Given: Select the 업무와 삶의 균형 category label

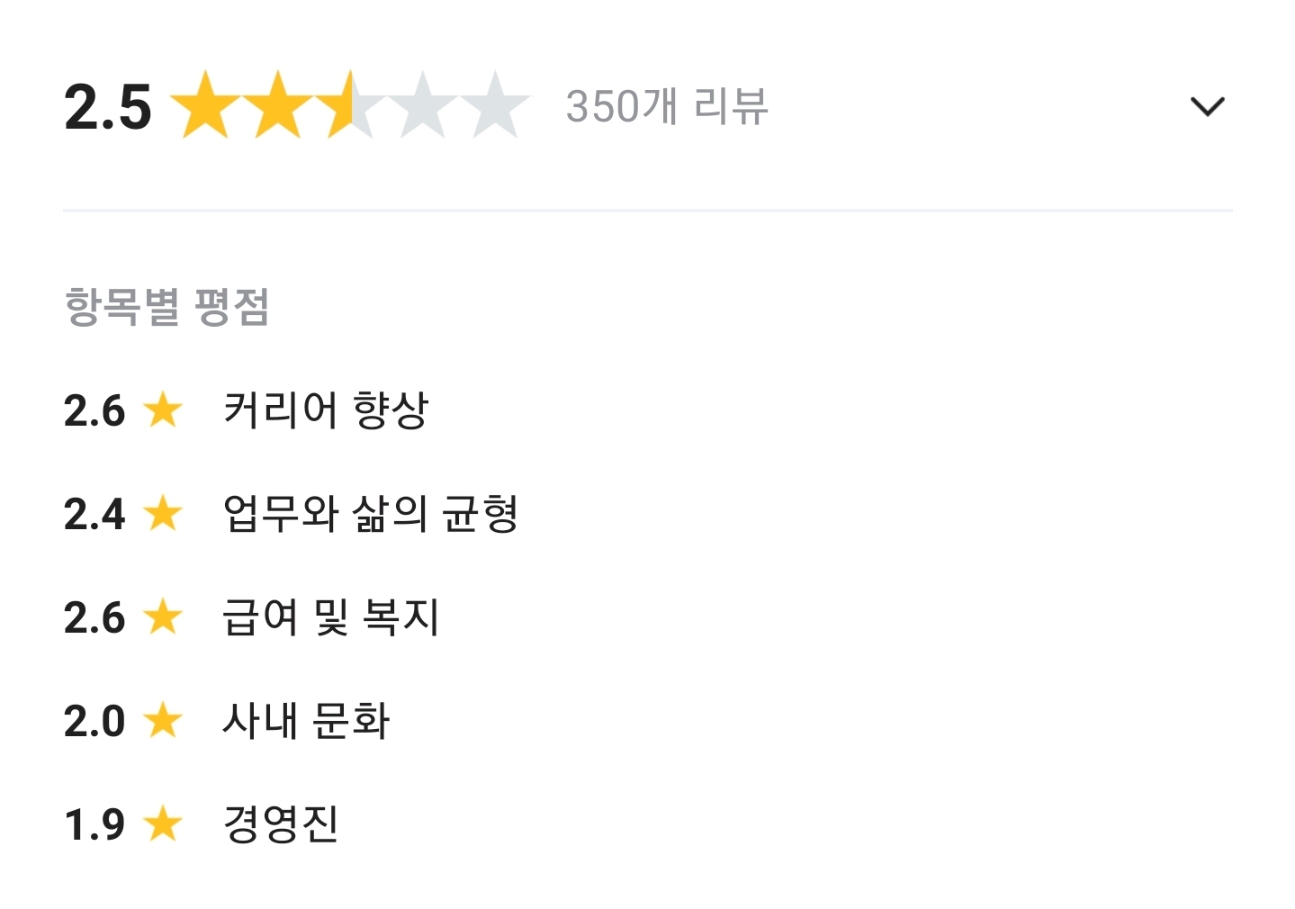Looking at the screenshot, I should (370, 514).
